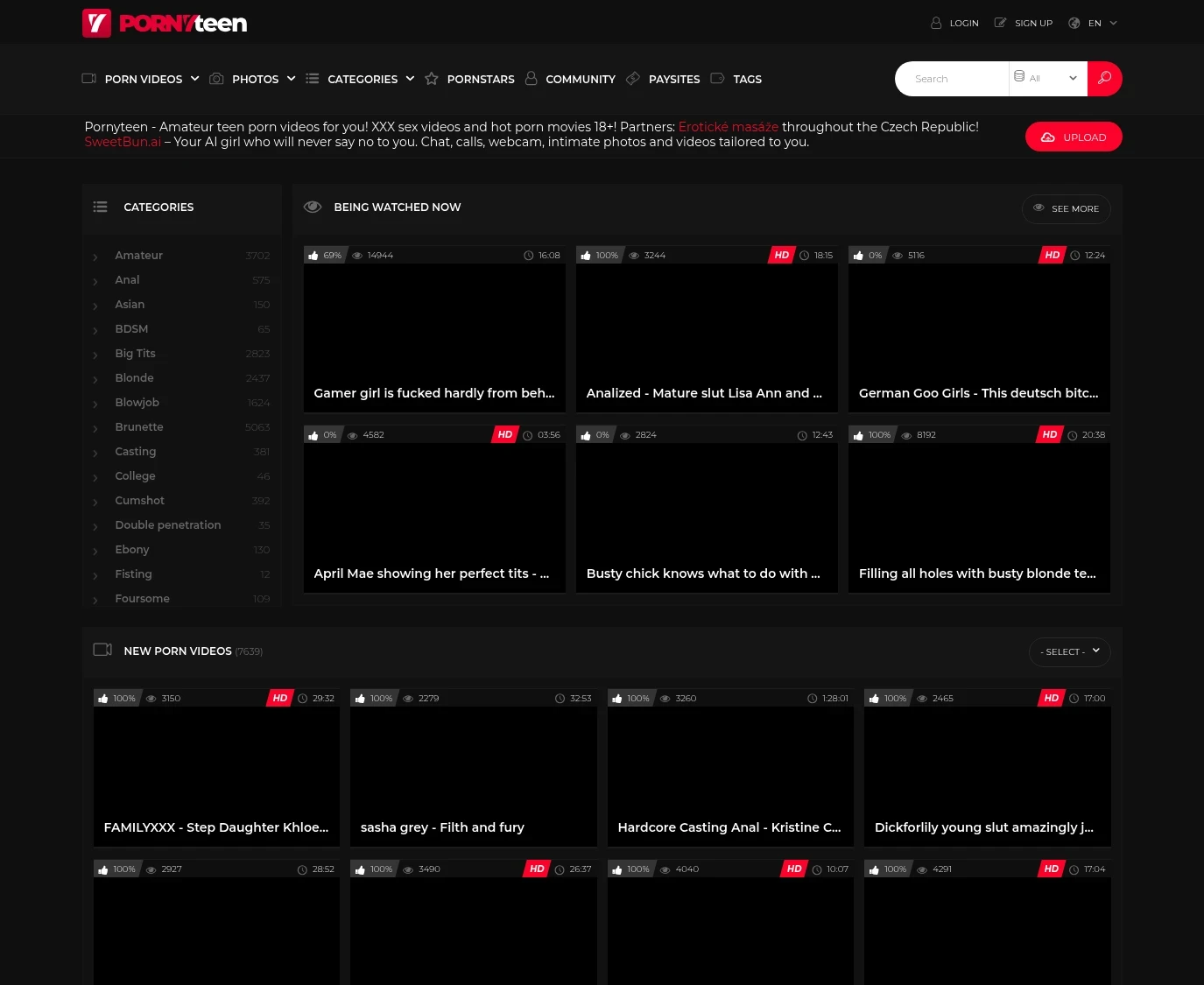
Task: Click the eye icon beside Being Watched Now
Action: 313,207
